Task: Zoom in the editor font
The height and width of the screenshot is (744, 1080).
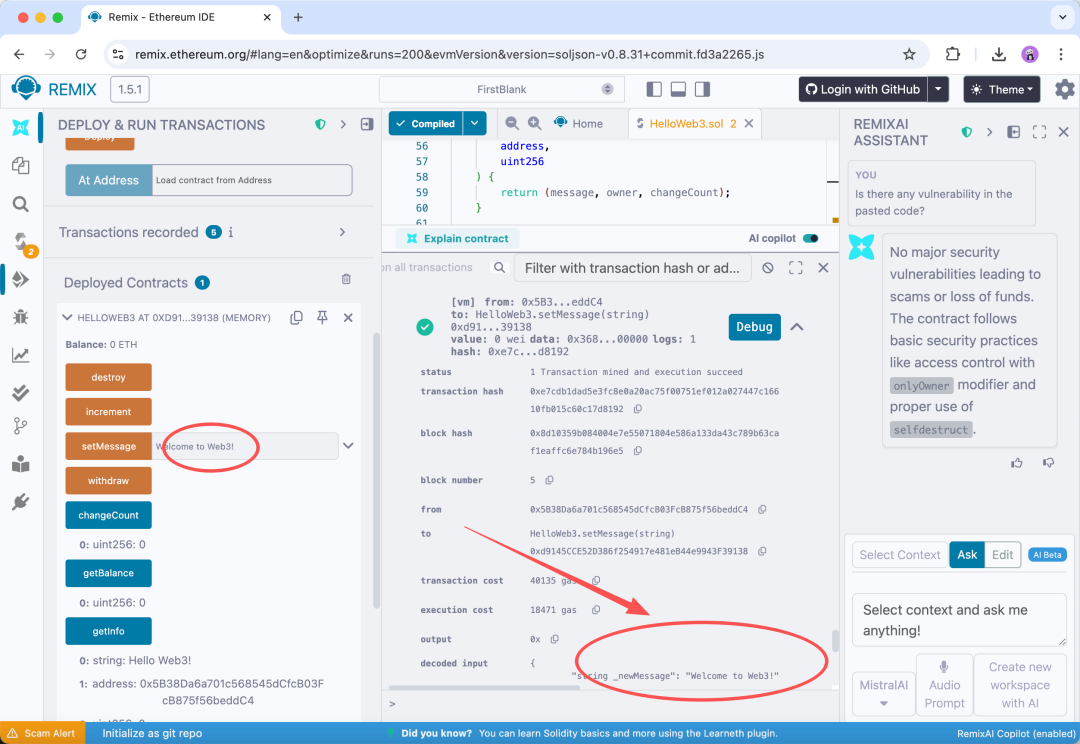Action: coord(534,123)
